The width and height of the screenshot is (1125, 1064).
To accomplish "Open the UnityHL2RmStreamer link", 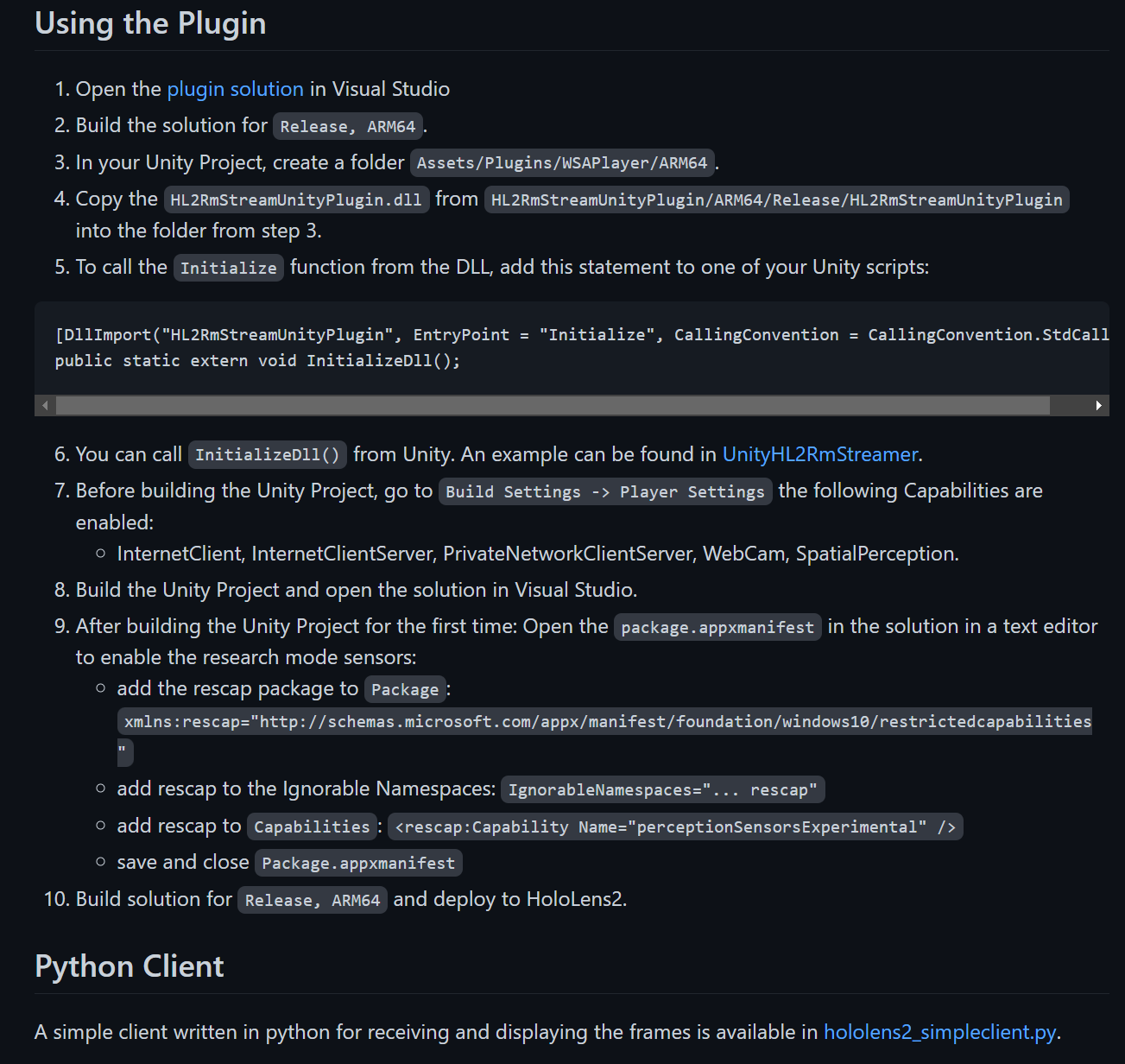I will tap(820, 454).
